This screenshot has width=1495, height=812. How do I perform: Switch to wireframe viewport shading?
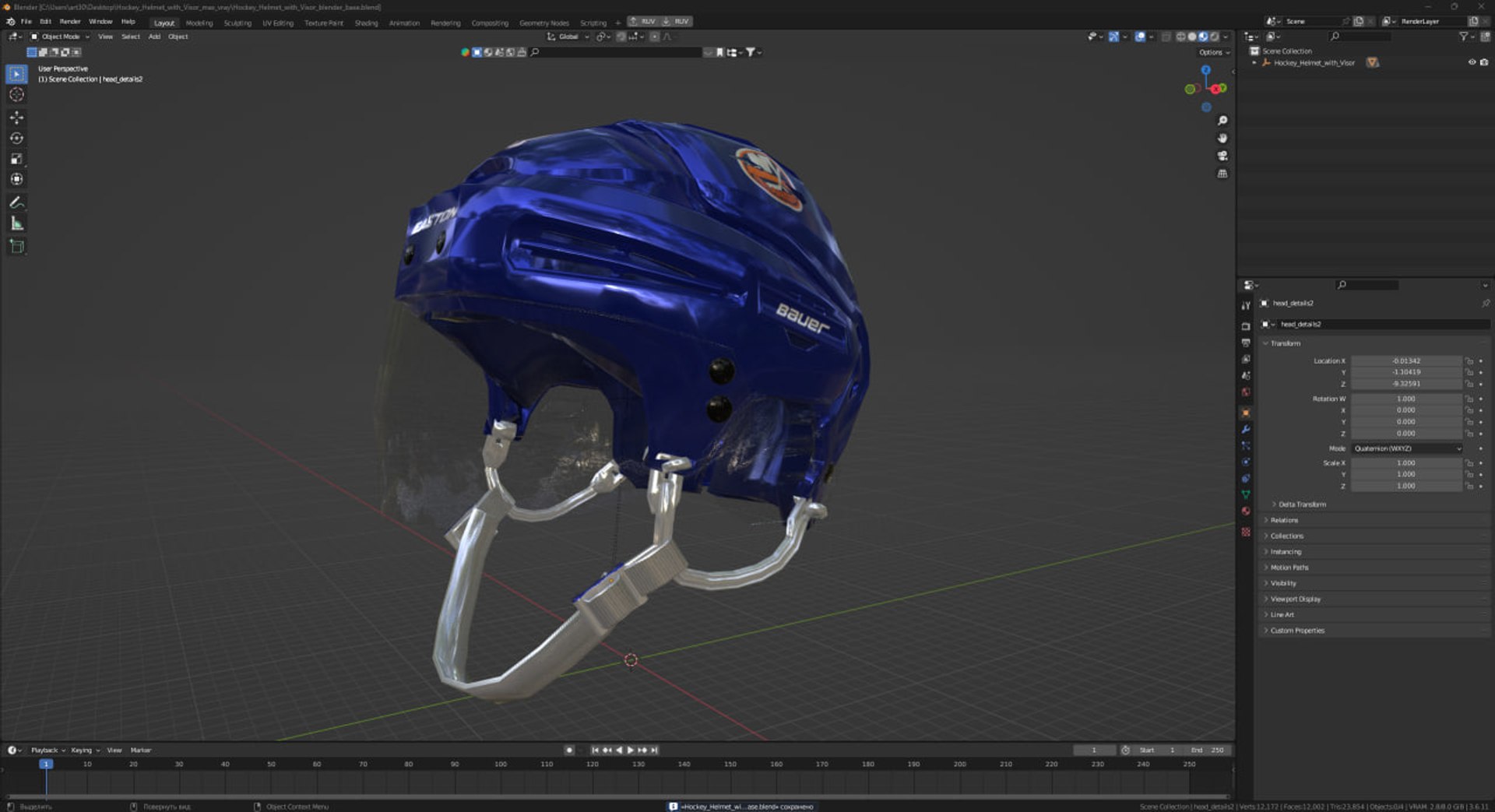pos(1180,37)
